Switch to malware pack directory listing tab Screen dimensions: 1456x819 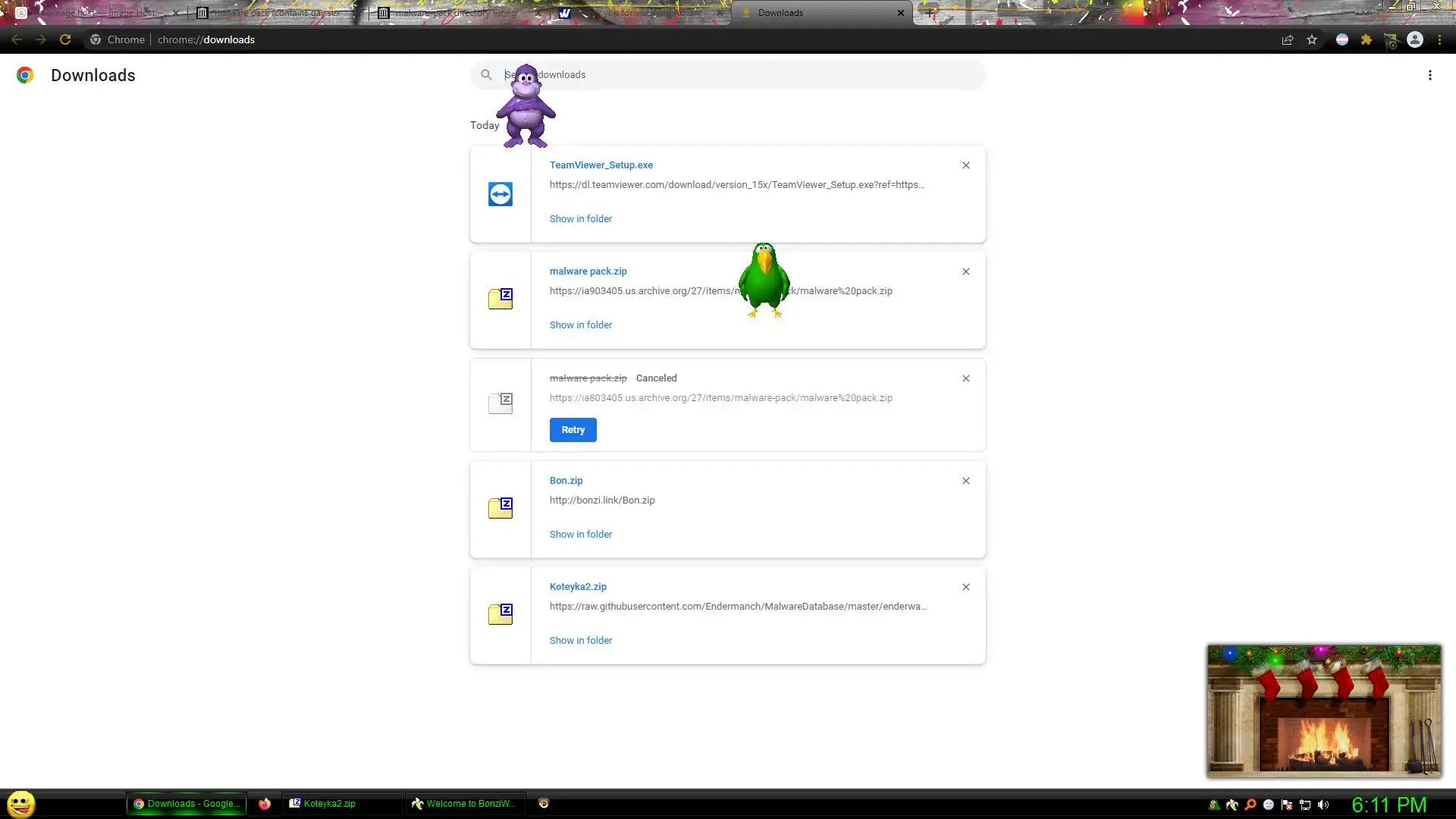[x=455, y=13]
